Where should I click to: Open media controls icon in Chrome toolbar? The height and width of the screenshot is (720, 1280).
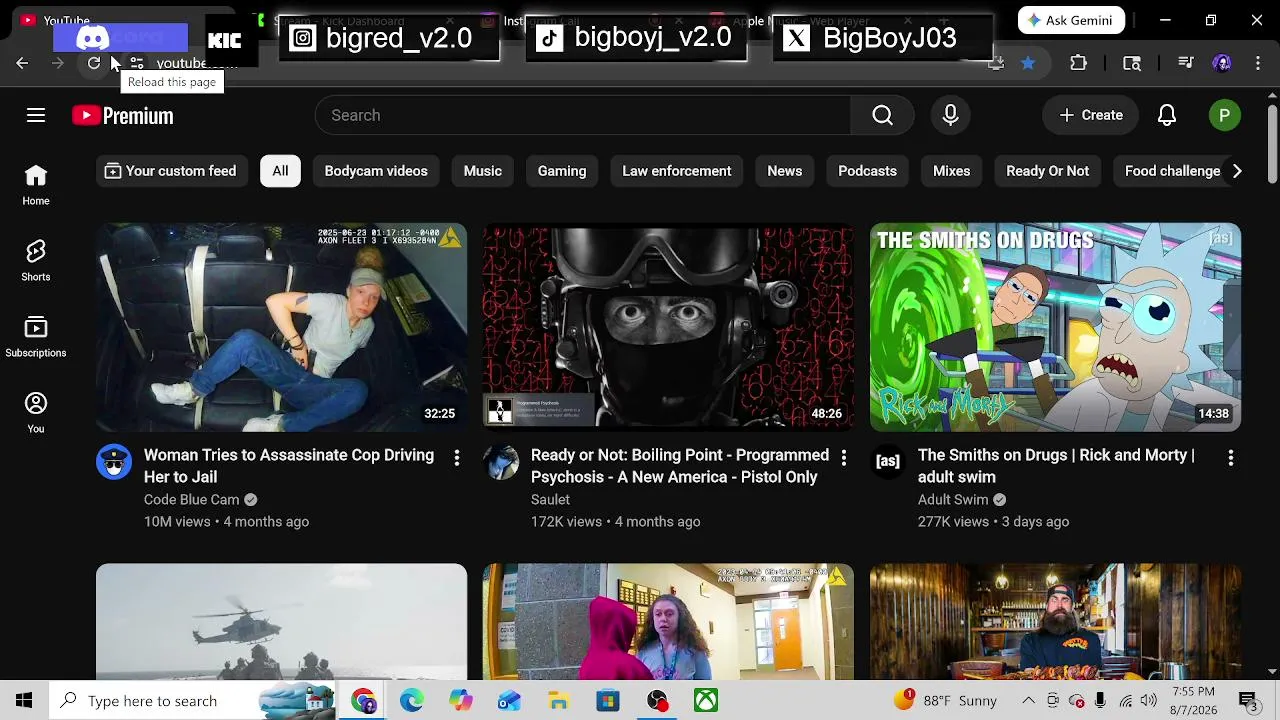[1186, 63]
